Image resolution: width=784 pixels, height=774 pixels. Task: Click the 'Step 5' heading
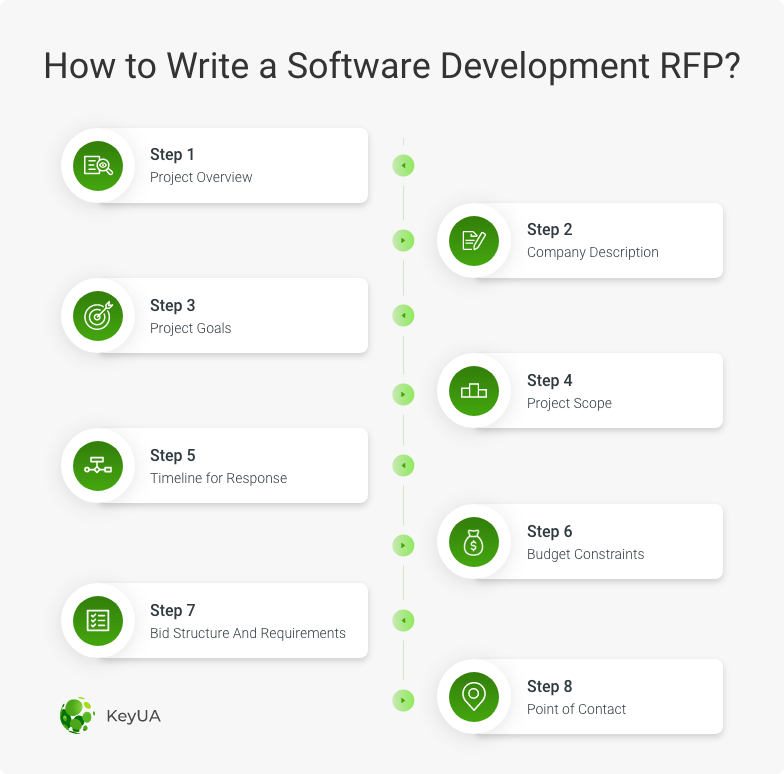(172, 456)
